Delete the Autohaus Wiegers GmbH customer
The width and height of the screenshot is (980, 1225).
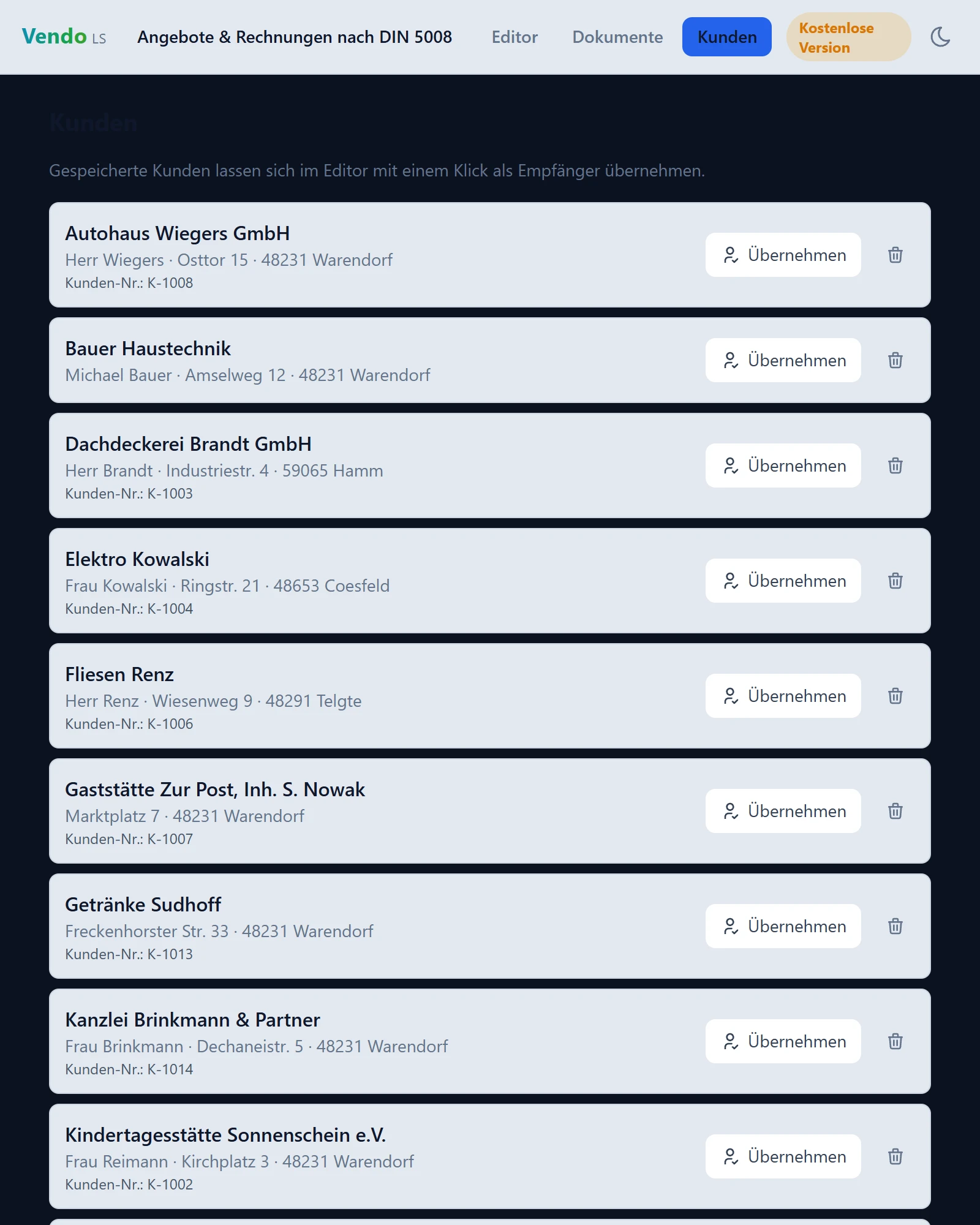(895, 255)
